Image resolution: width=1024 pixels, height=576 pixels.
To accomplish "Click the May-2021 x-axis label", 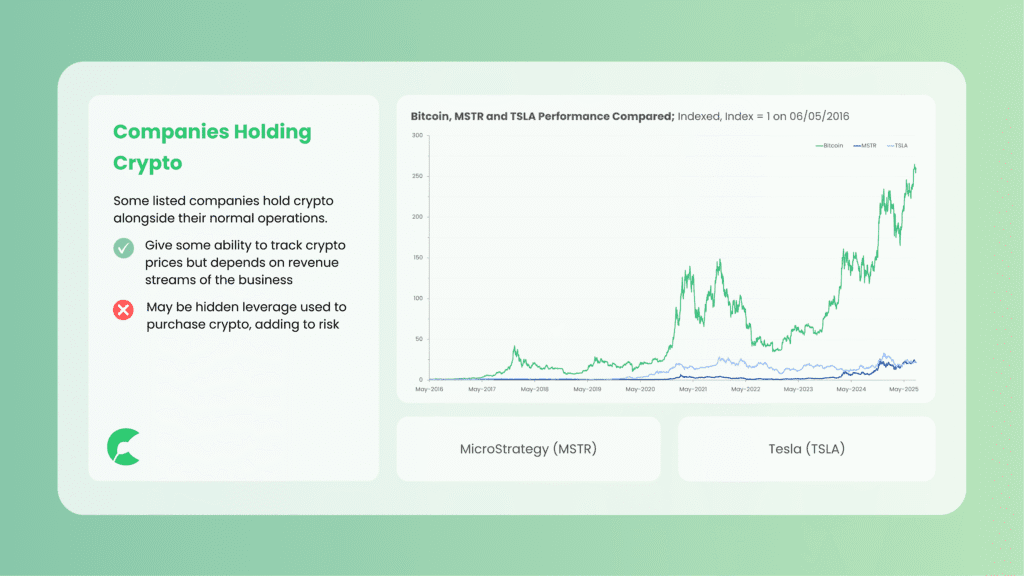I will (693, 389).
